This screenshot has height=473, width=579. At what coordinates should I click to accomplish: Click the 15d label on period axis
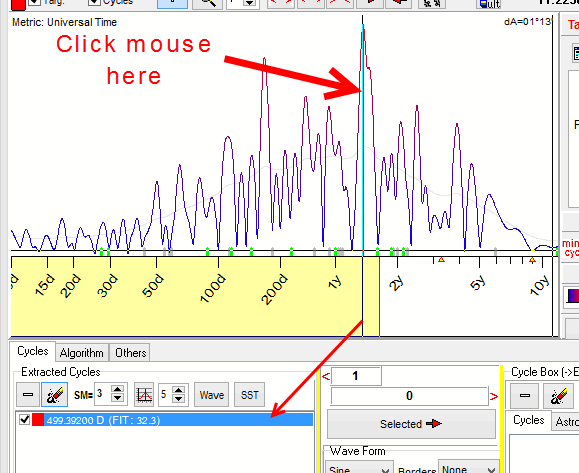[44, 285]
